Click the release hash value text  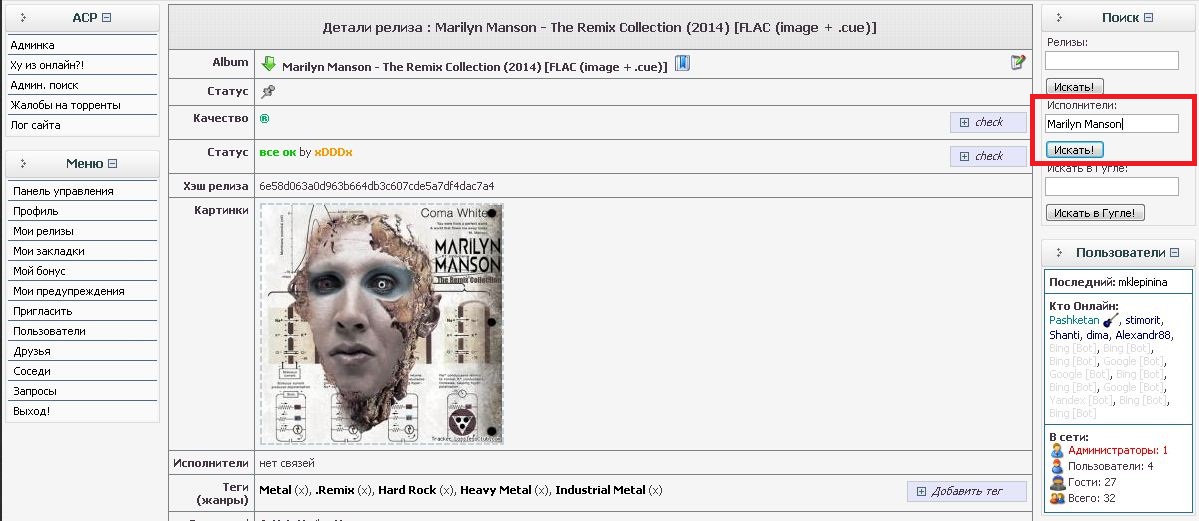pyautogui.click(x=376, y=186)
